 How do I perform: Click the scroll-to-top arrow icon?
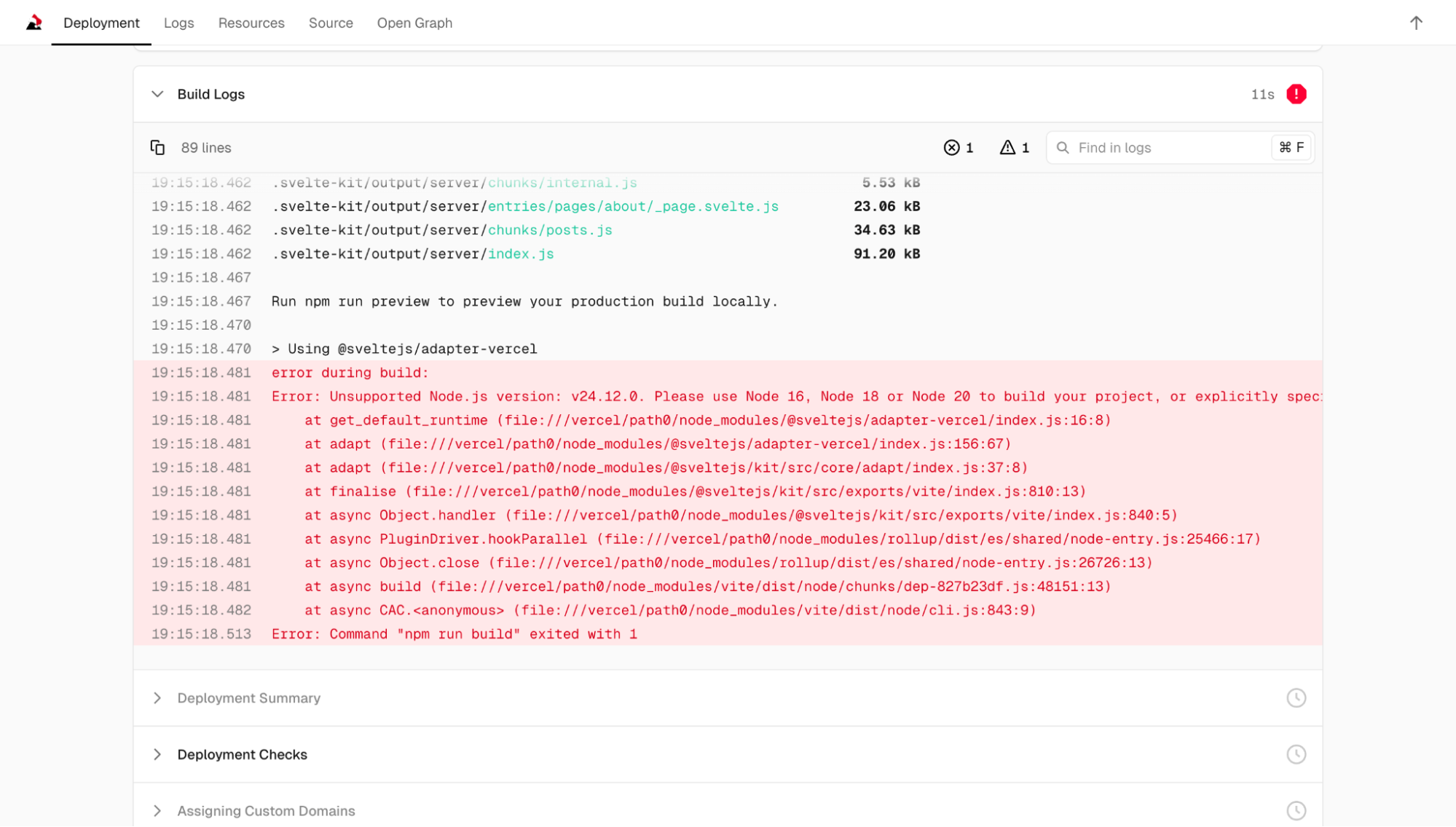[1415, 23]
